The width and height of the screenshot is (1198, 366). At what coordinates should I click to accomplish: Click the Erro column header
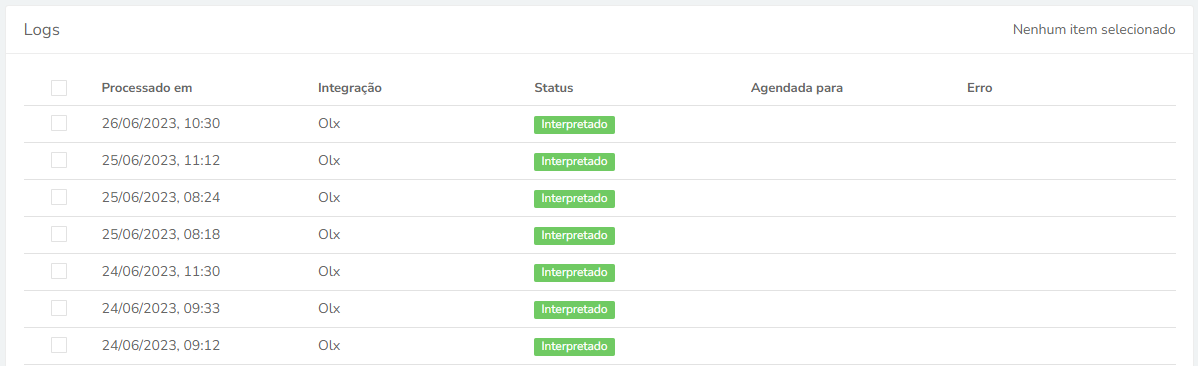point(979,88)
